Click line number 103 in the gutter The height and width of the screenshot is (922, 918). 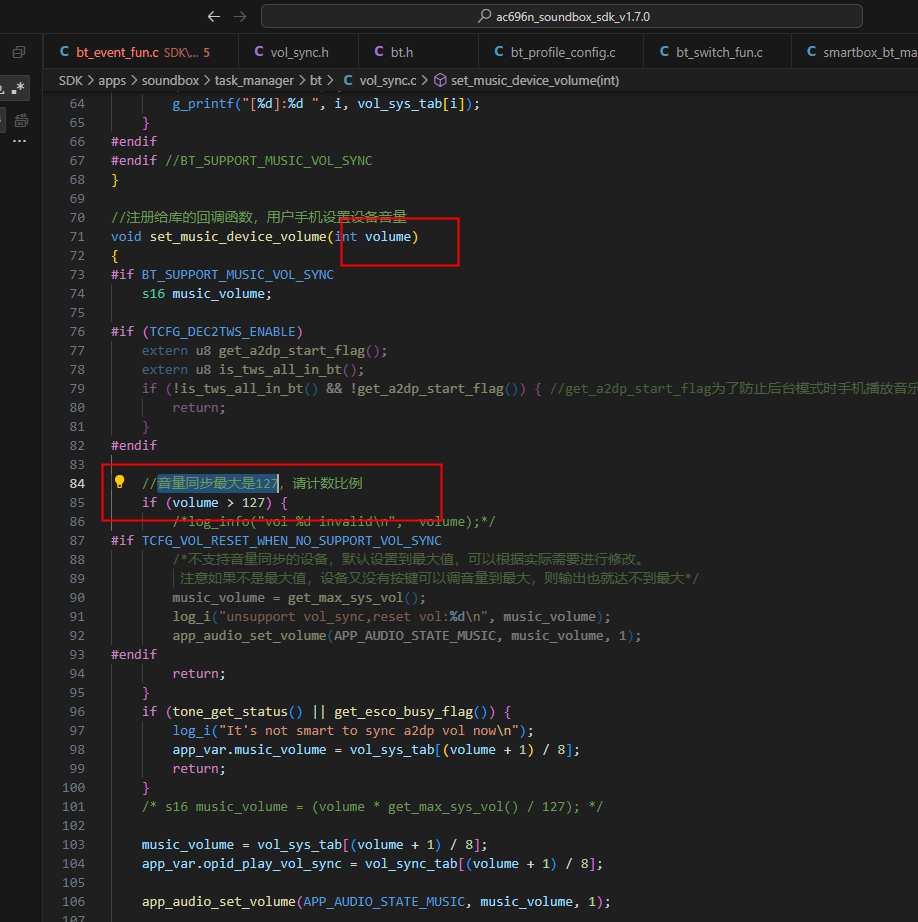point(74,844)
